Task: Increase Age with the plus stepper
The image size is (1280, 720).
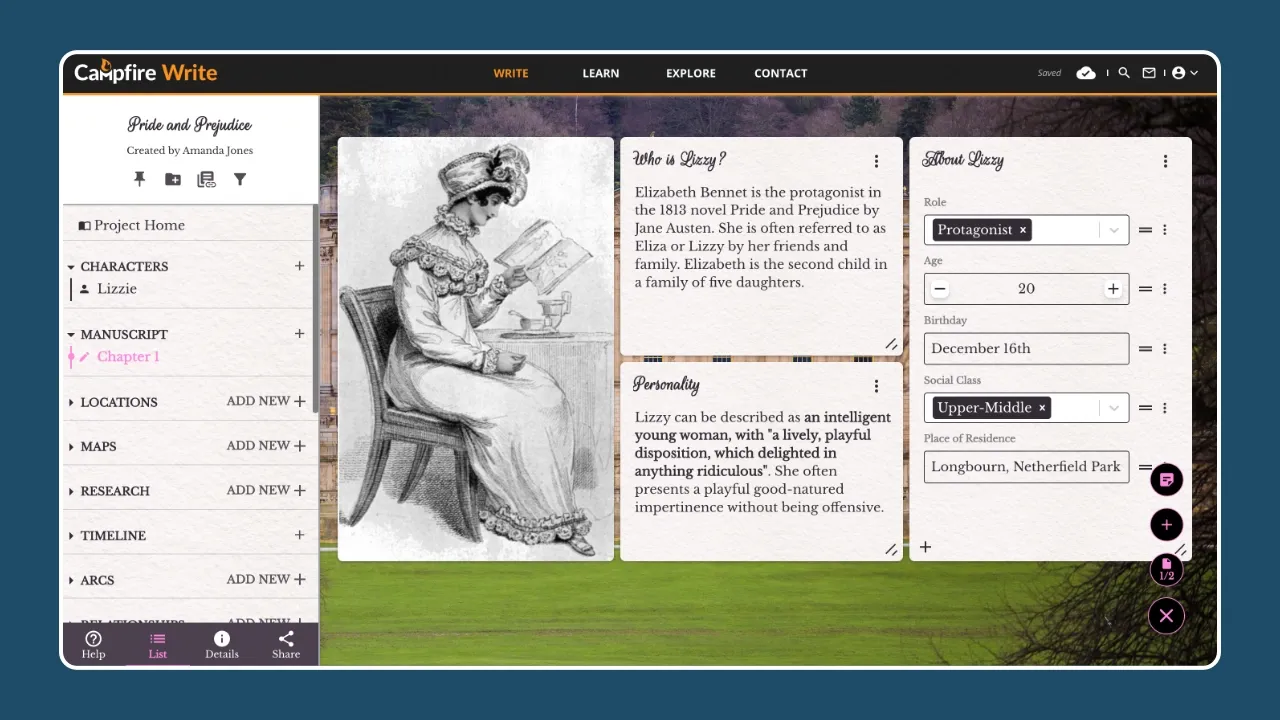Action: pyautogui.click(x=1112, y=289)
